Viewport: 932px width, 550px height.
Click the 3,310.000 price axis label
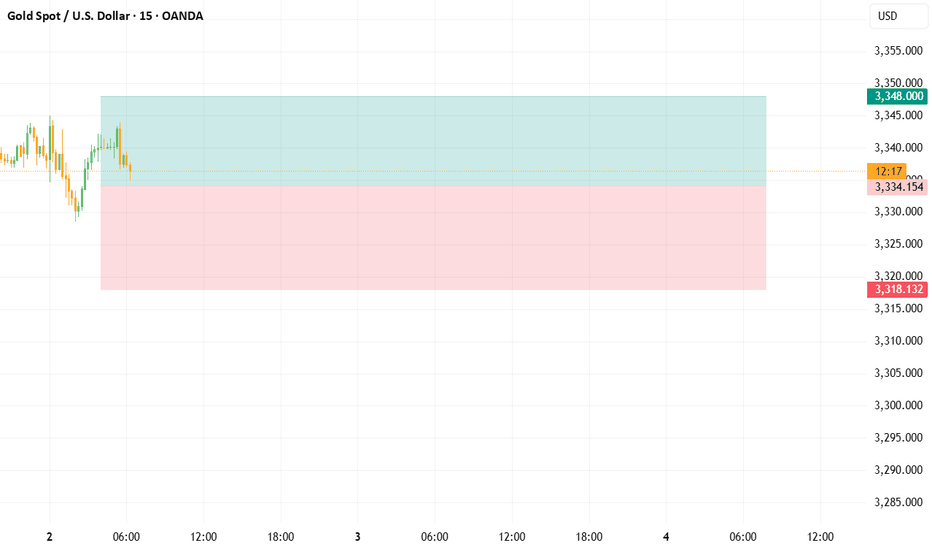pyautogui.click(x=898, y=341)
